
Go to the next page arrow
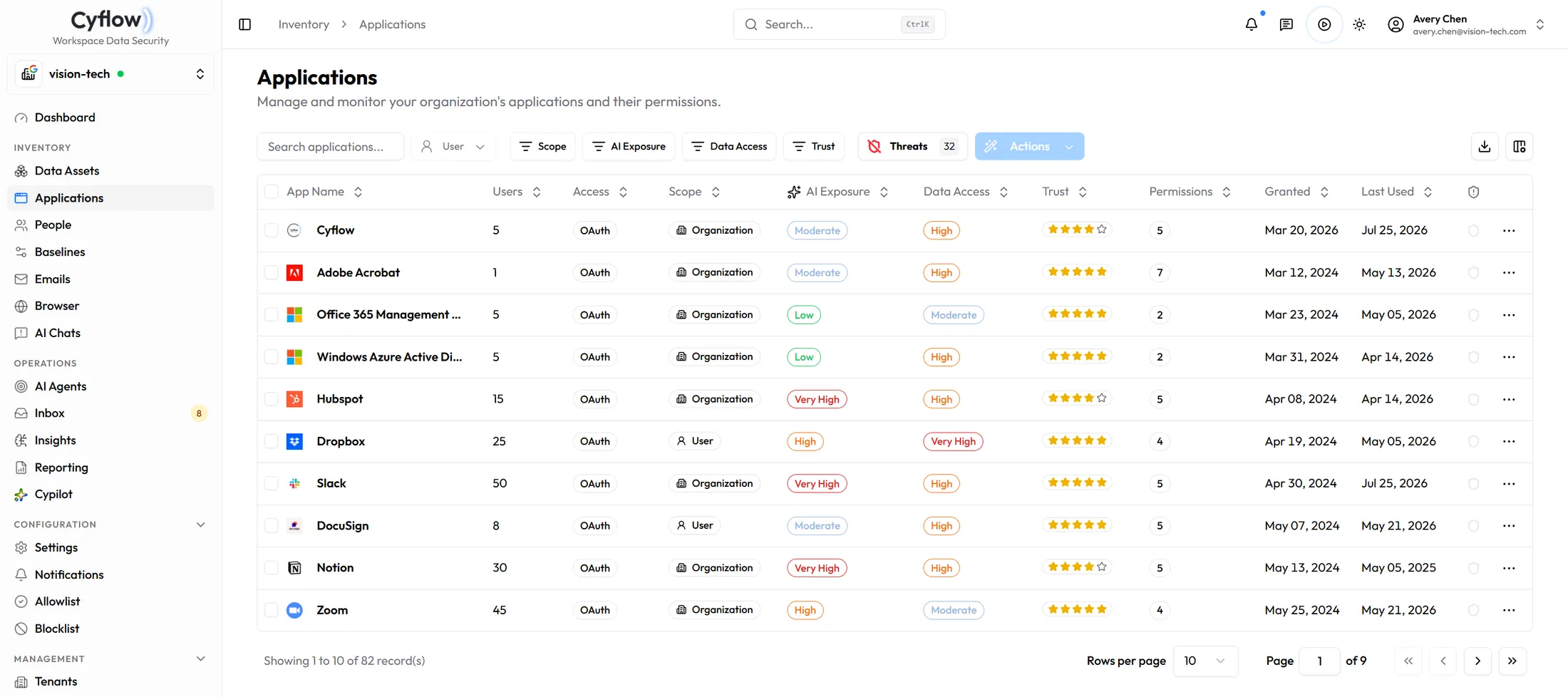pyautogui.click(x=1477, y=661)
